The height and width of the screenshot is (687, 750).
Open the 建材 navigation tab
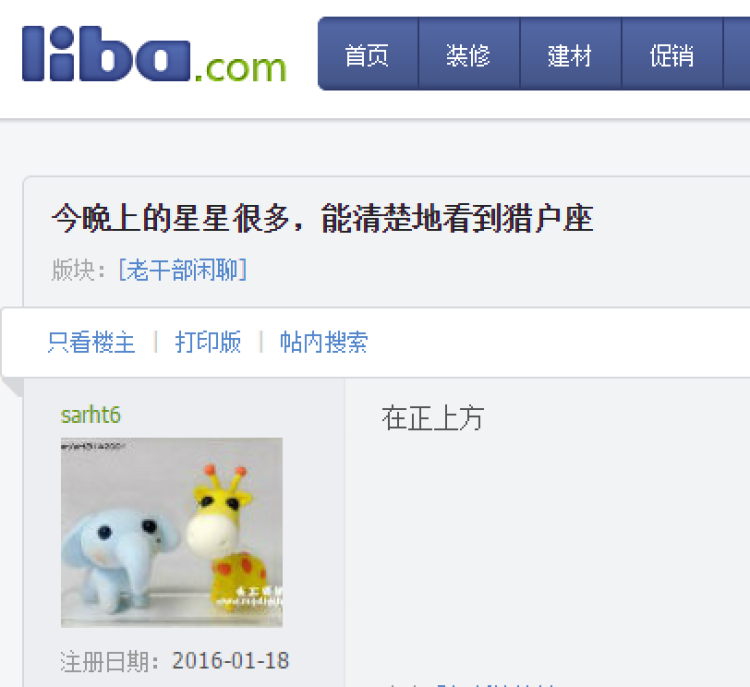pyautogui.click(x=571, y=54)
